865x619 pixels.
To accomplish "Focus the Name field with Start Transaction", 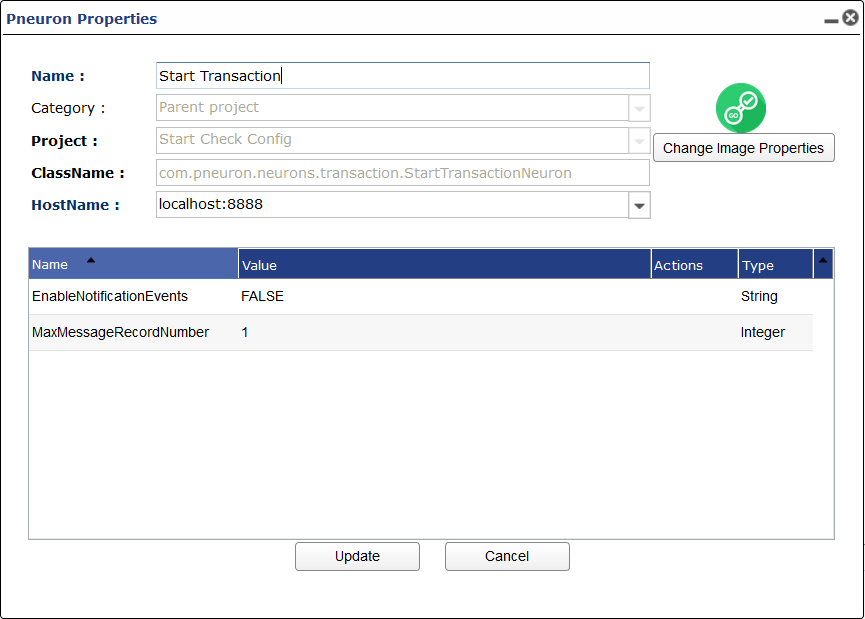I will click(x=403, y=76).
